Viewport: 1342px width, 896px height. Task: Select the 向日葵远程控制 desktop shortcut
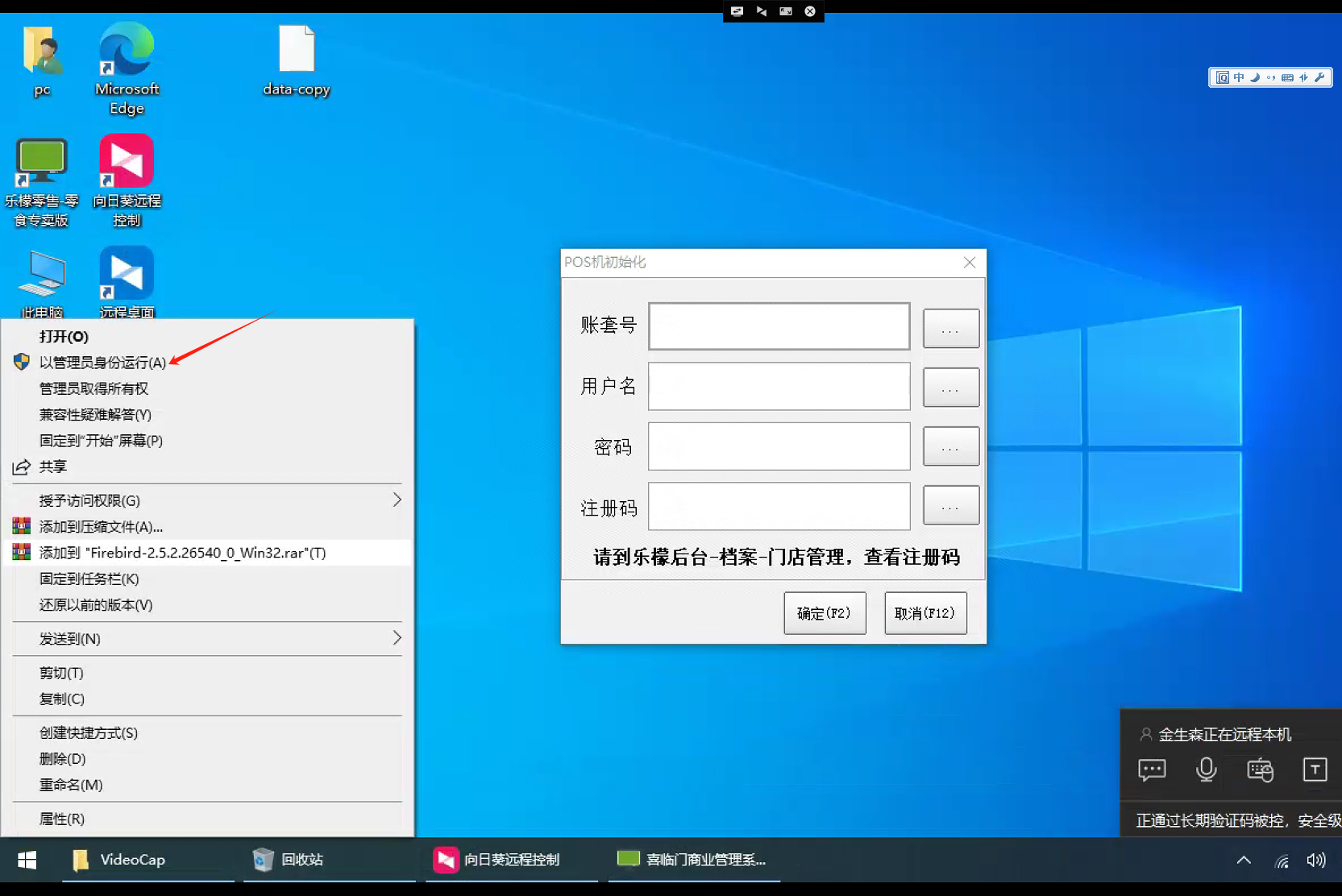click(x=127, y=182)
